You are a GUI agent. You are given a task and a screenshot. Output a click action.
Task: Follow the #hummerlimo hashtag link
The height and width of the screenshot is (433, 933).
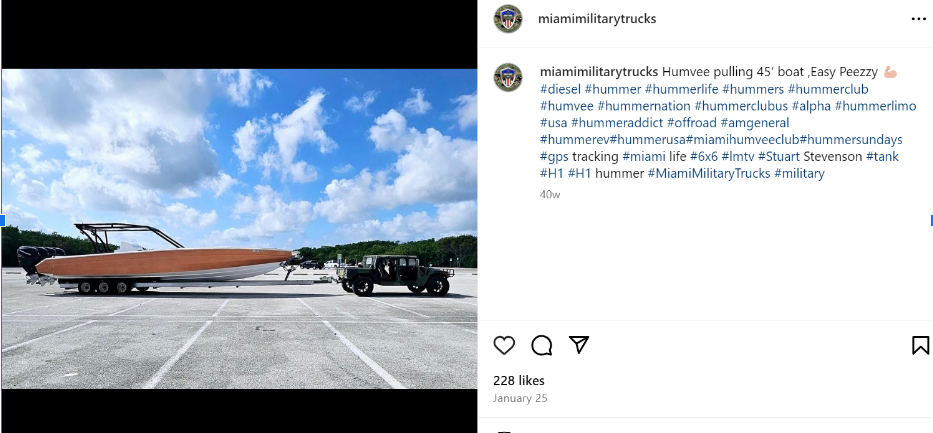pyautogui.click(x=875, y=106)
